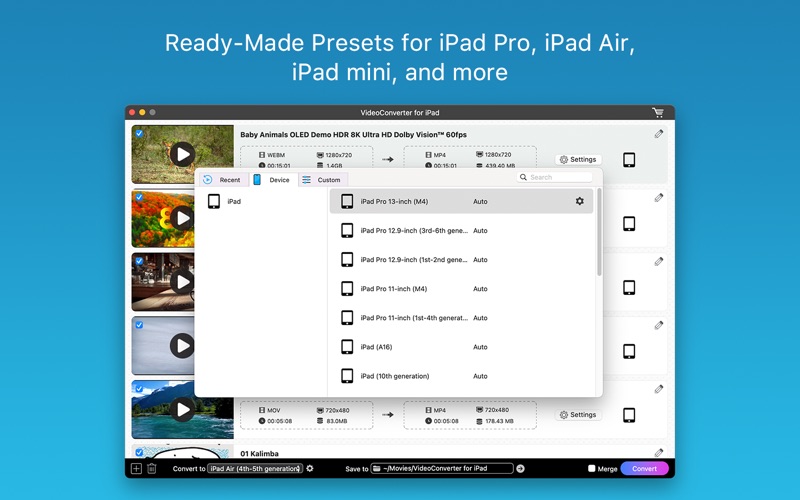Click the 01 Kalimba file name
Image resolution: width=800 pixels, height=500 pixels.
click(259, 453)
